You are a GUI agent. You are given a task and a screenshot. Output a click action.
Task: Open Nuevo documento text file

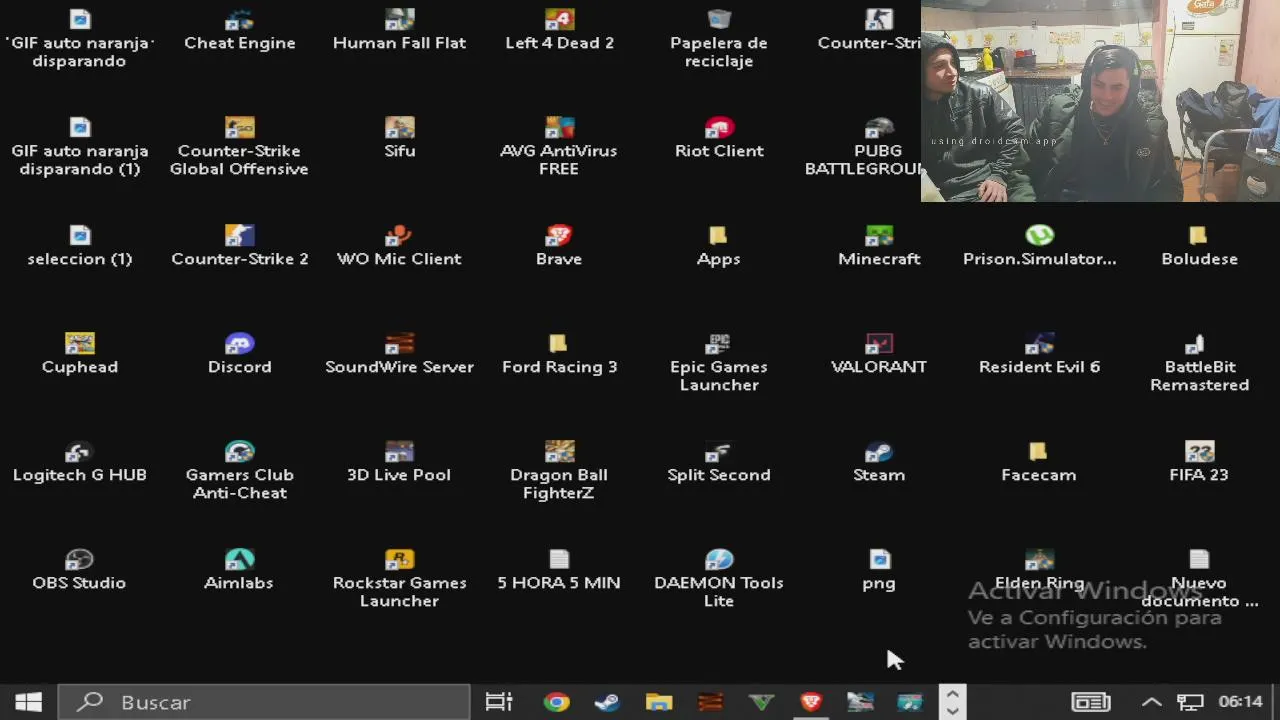(x=1199, y=579)
